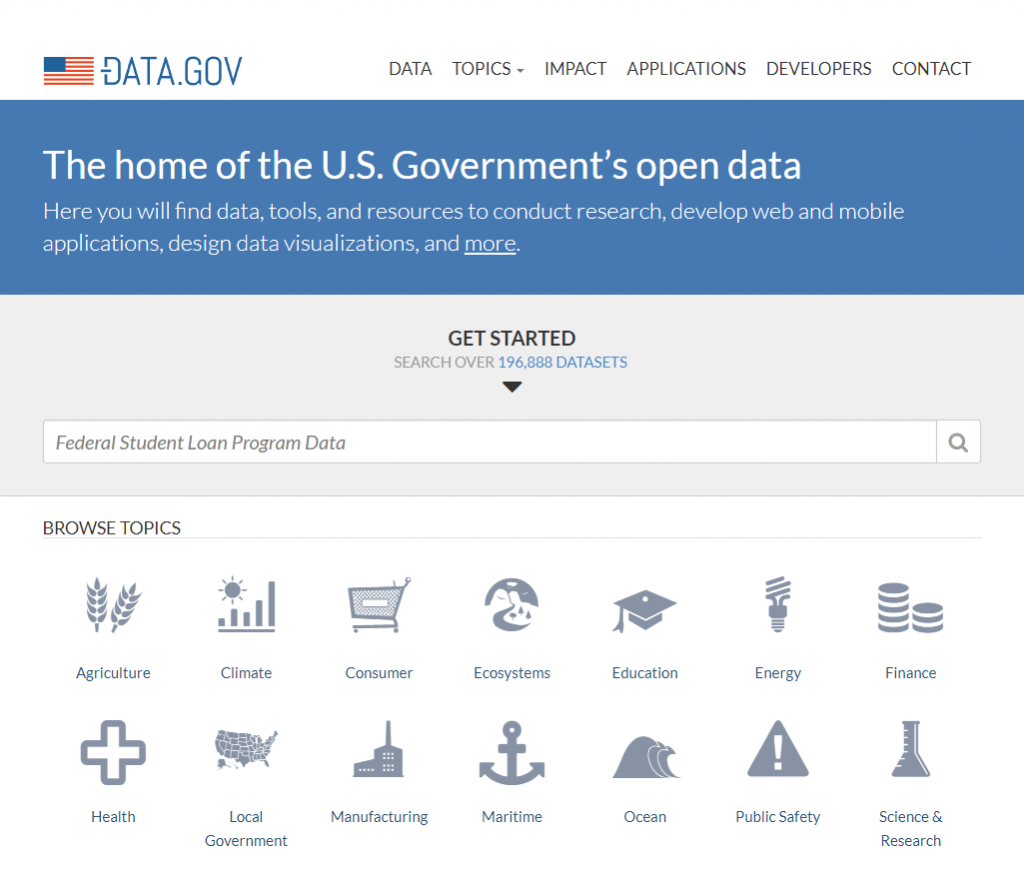This screenshot has width=1024, height=872.
Task: Open the Maritime anchor icon
Action: 512,752
